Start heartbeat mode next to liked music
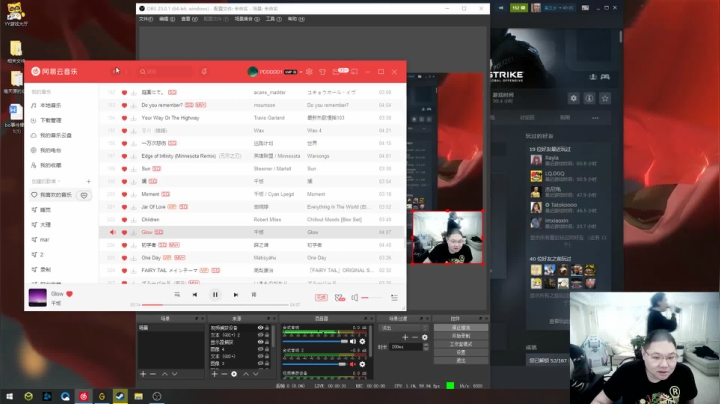Viewport: 720px width, 404px height. coord(84,195)
